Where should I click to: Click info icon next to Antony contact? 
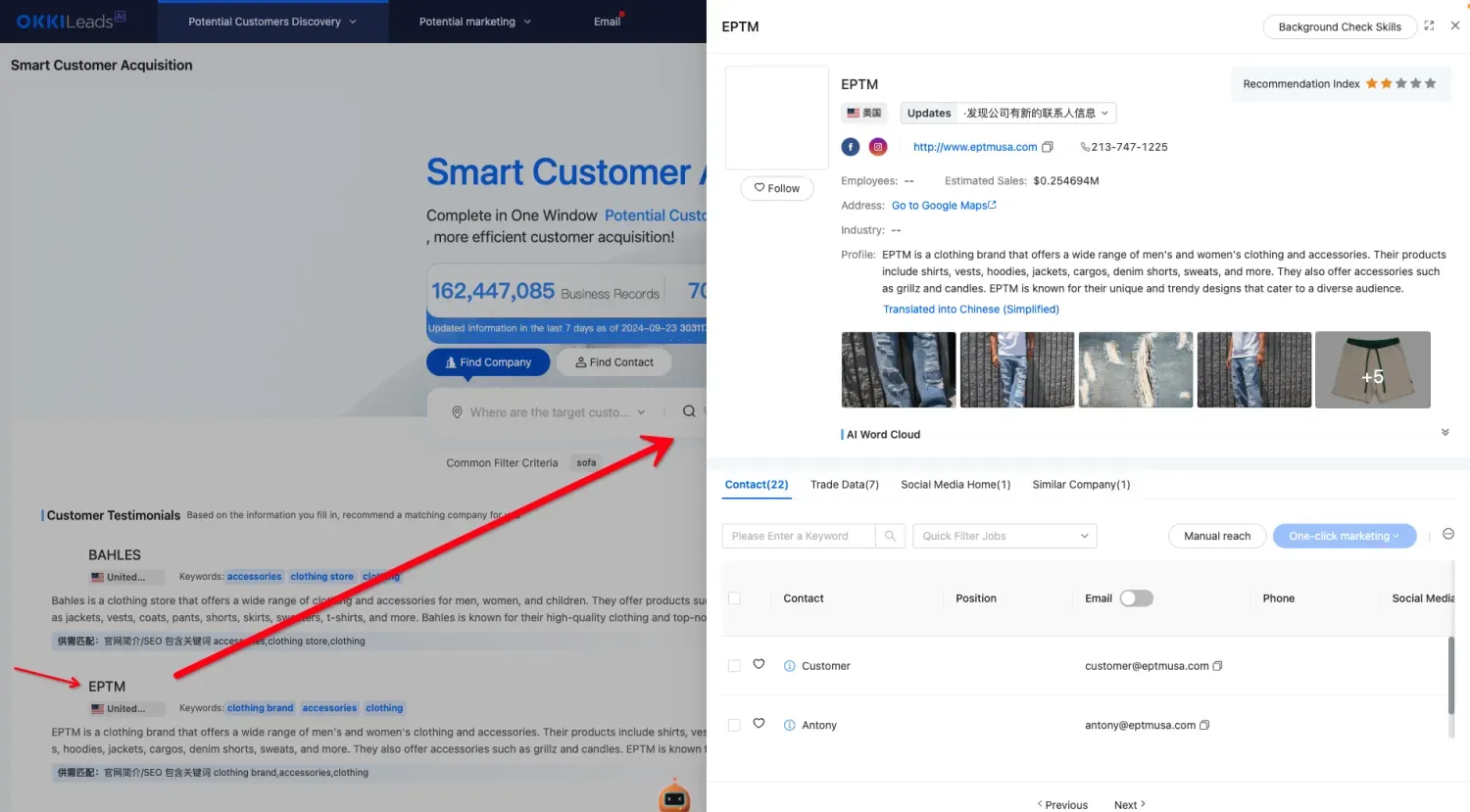[789, 726]
